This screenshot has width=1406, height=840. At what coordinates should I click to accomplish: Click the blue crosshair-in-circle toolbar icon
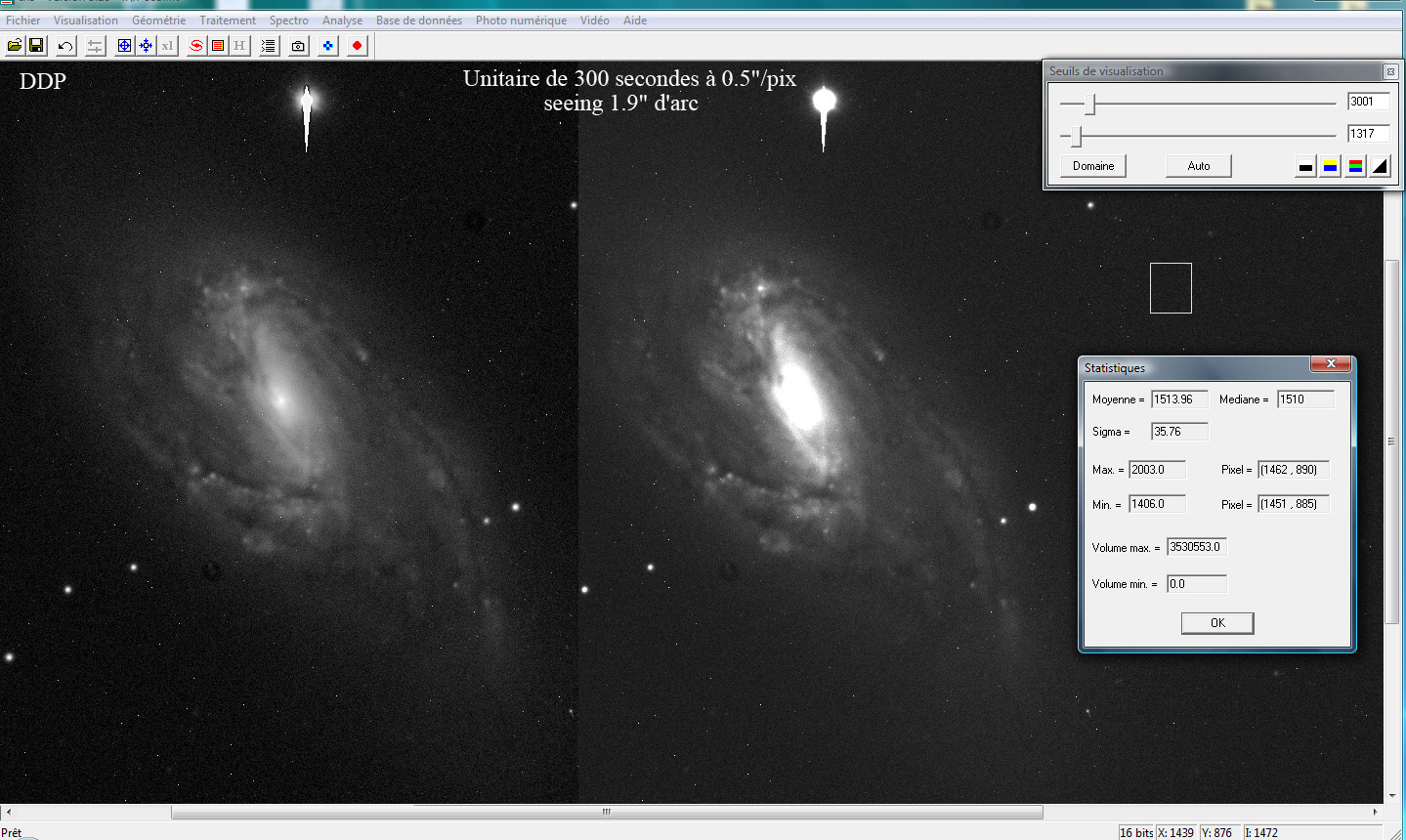click(x=124, y=46)
